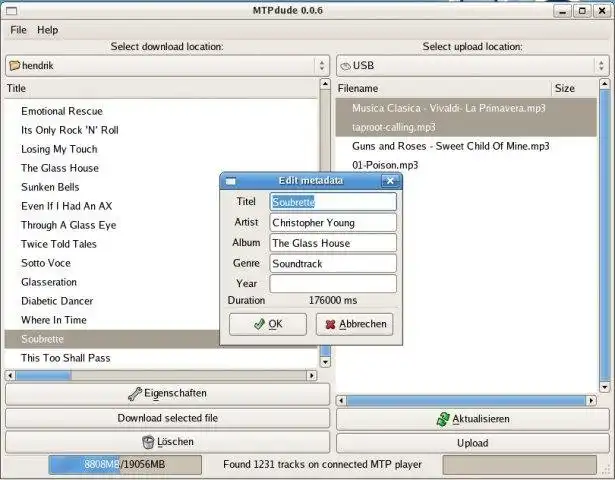Select track Where In Time
Screen dimensions: 615x480
pyautogui.click(x=54, y=320)
